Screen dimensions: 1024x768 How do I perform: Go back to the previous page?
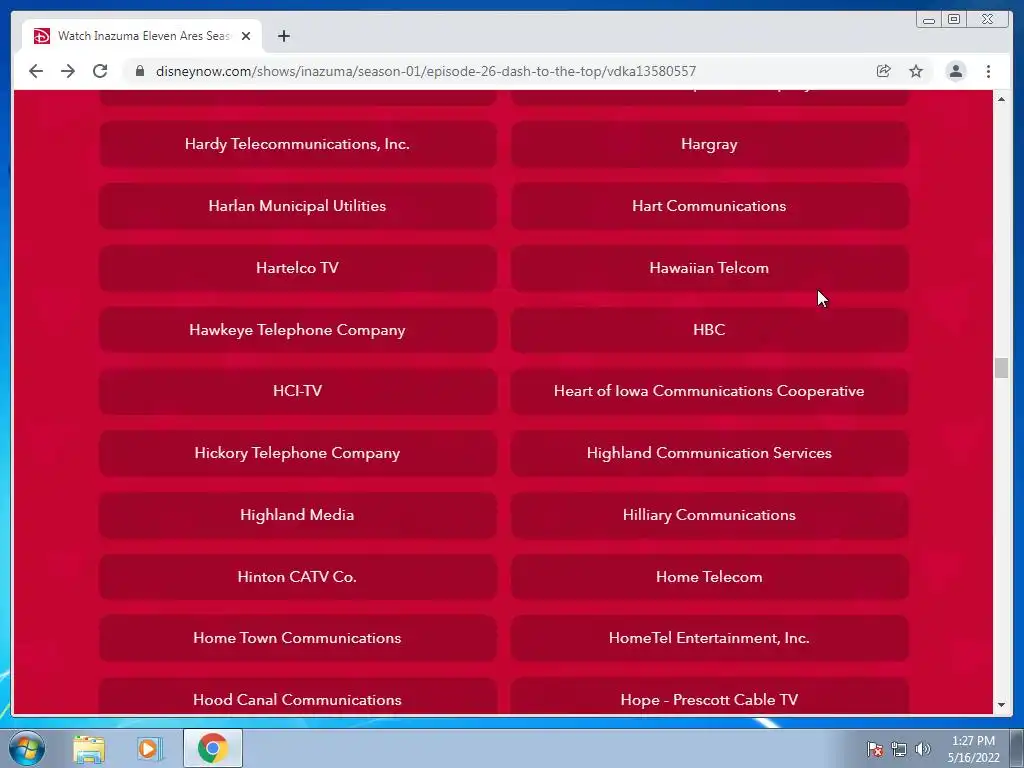coord(36,71)
